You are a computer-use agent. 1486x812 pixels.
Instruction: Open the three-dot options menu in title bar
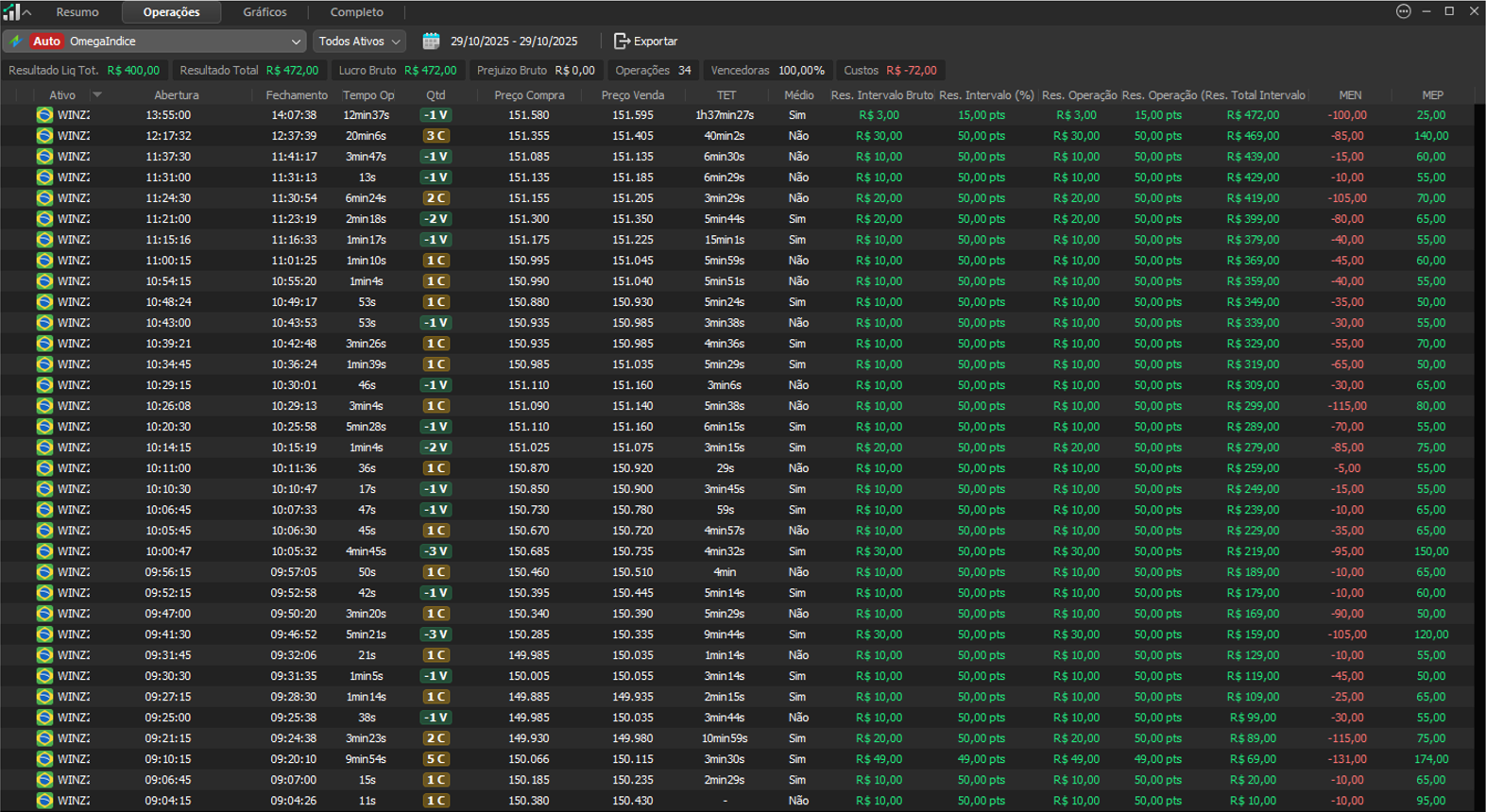pyautogui.click(x=1403, y=11)
